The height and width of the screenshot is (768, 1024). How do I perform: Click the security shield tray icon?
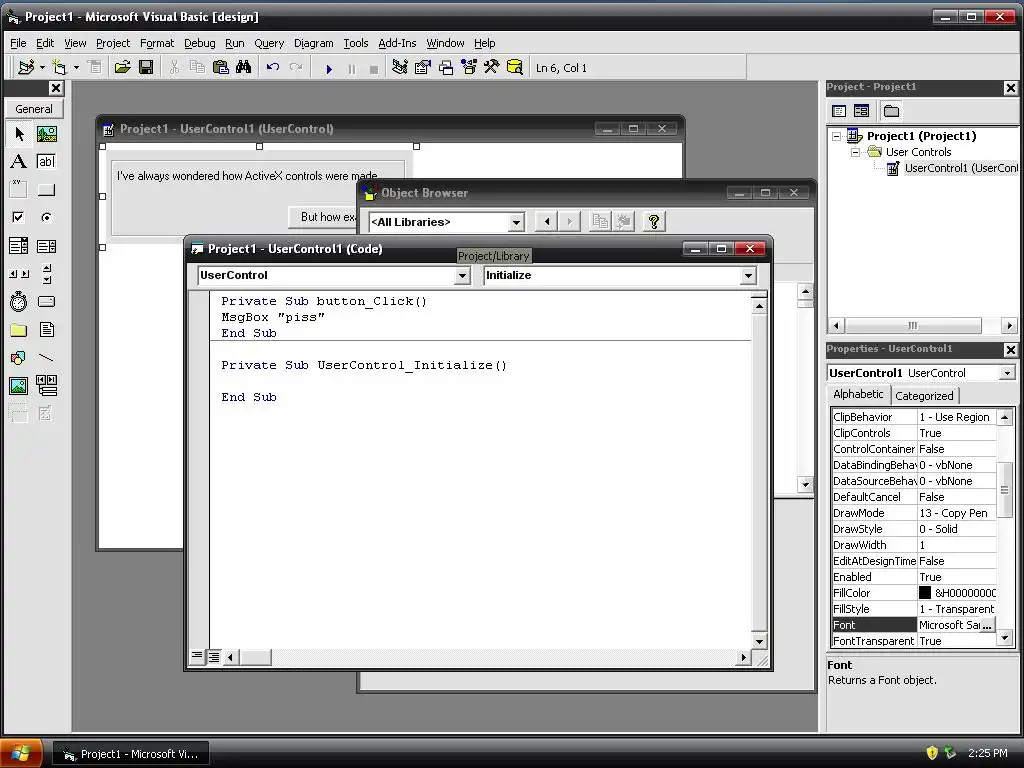pos(932,753)
